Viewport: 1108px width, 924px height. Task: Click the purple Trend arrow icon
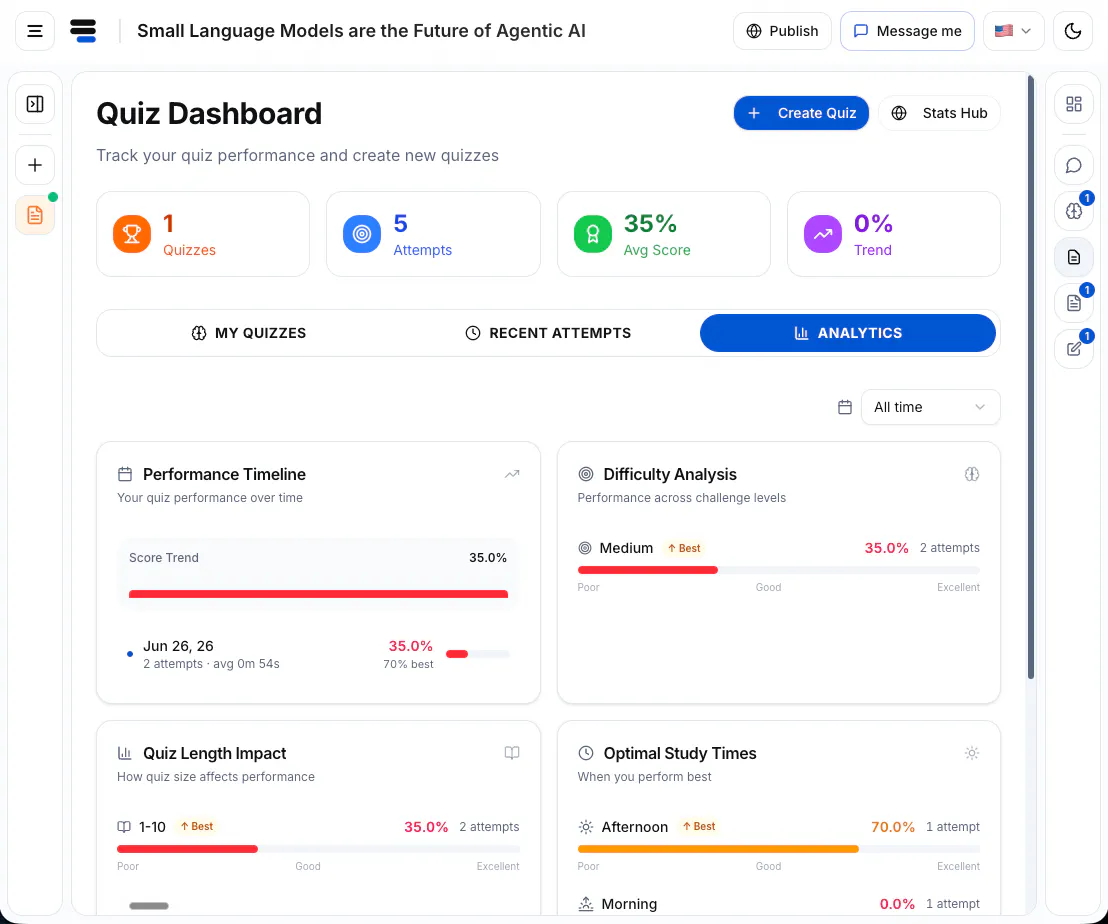click(x=823, y=234)
